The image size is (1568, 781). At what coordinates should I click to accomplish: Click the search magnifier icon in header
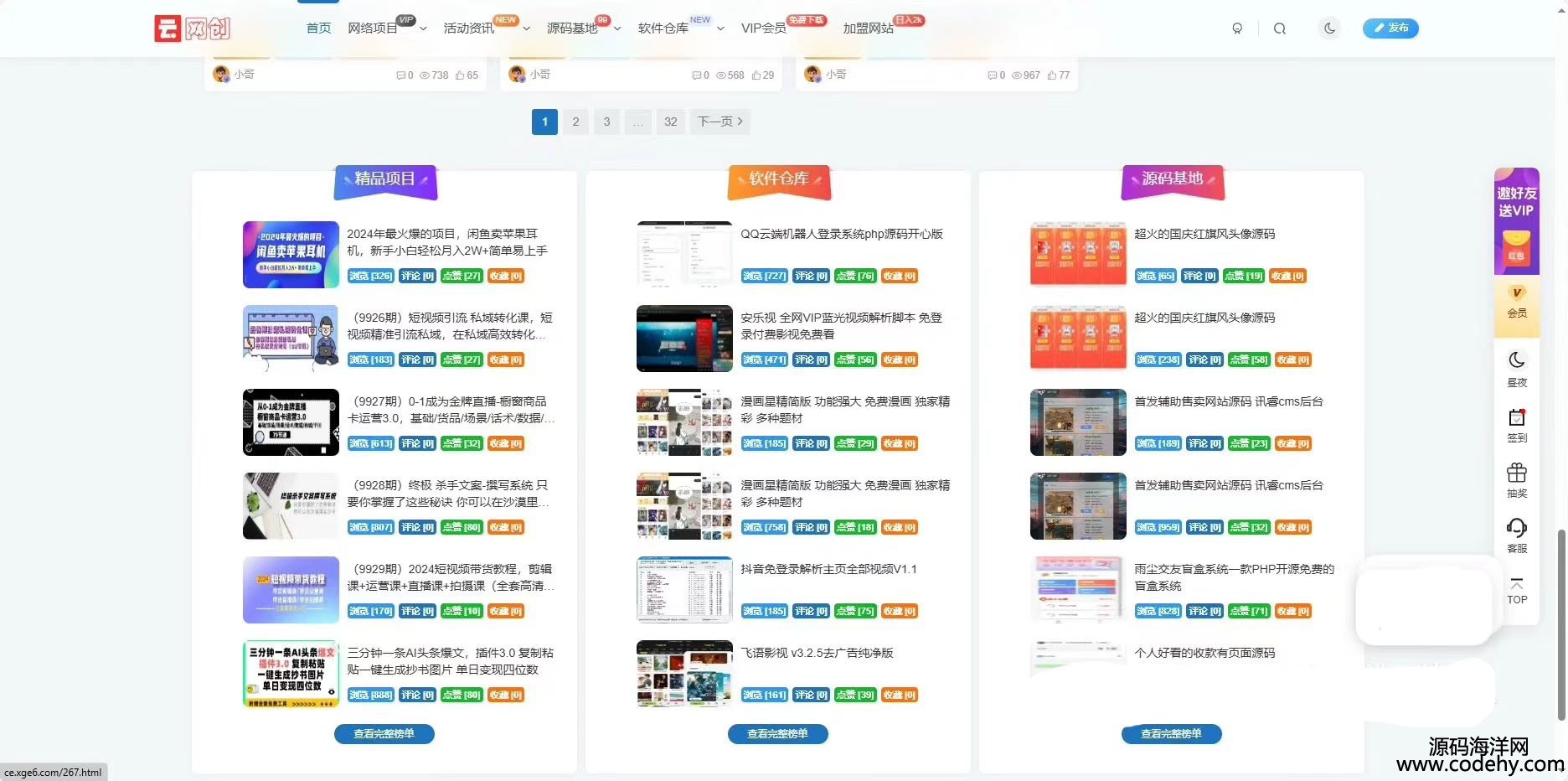click(x=1279, y=28)
